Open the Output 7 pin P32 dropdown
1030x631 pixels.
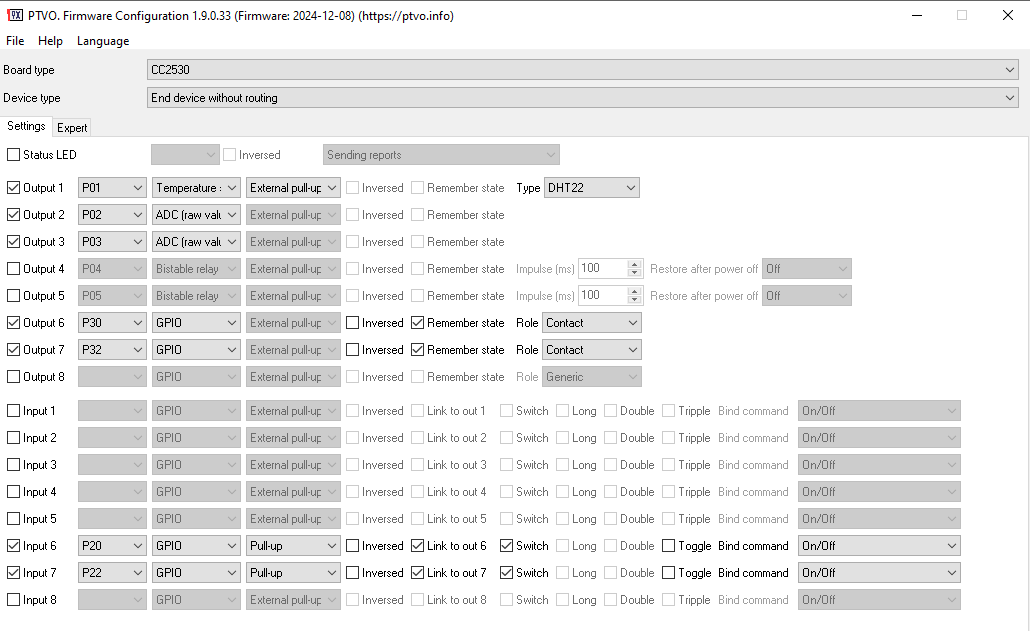(x=112, y=349)
